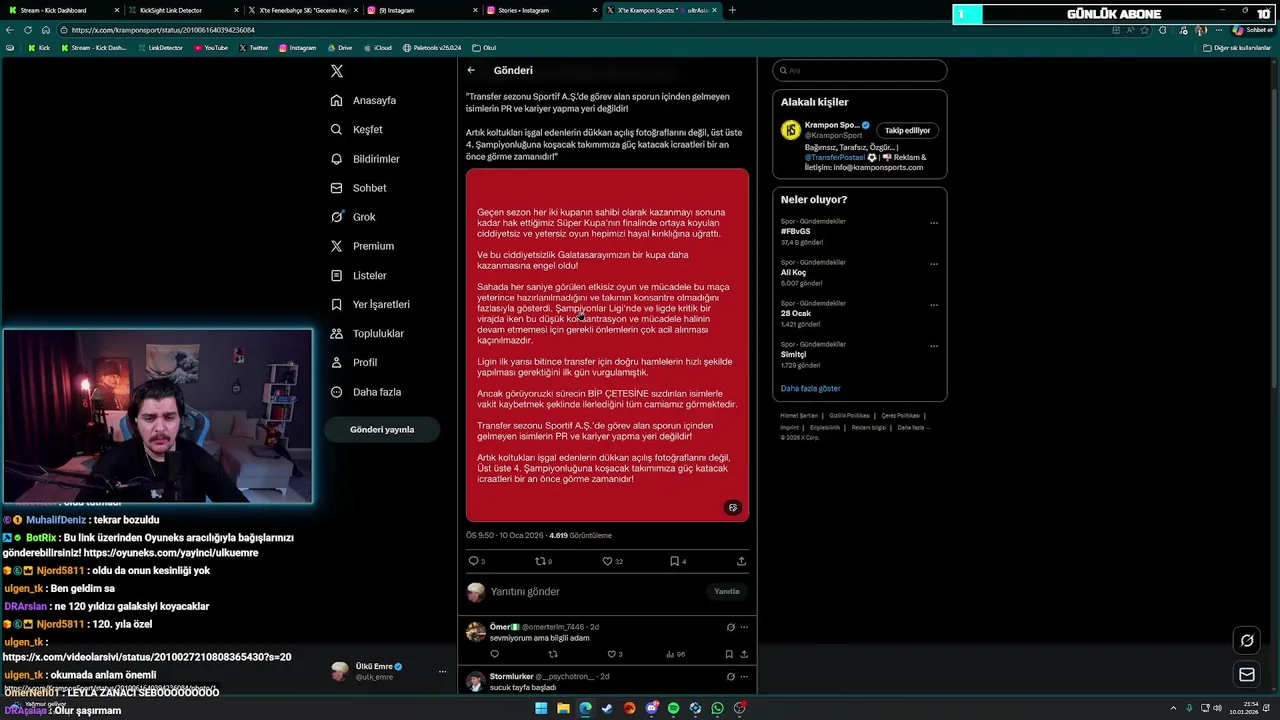Bookmark the main post
The height and width of the screenshot is (720, 1280).
(674, 561)
